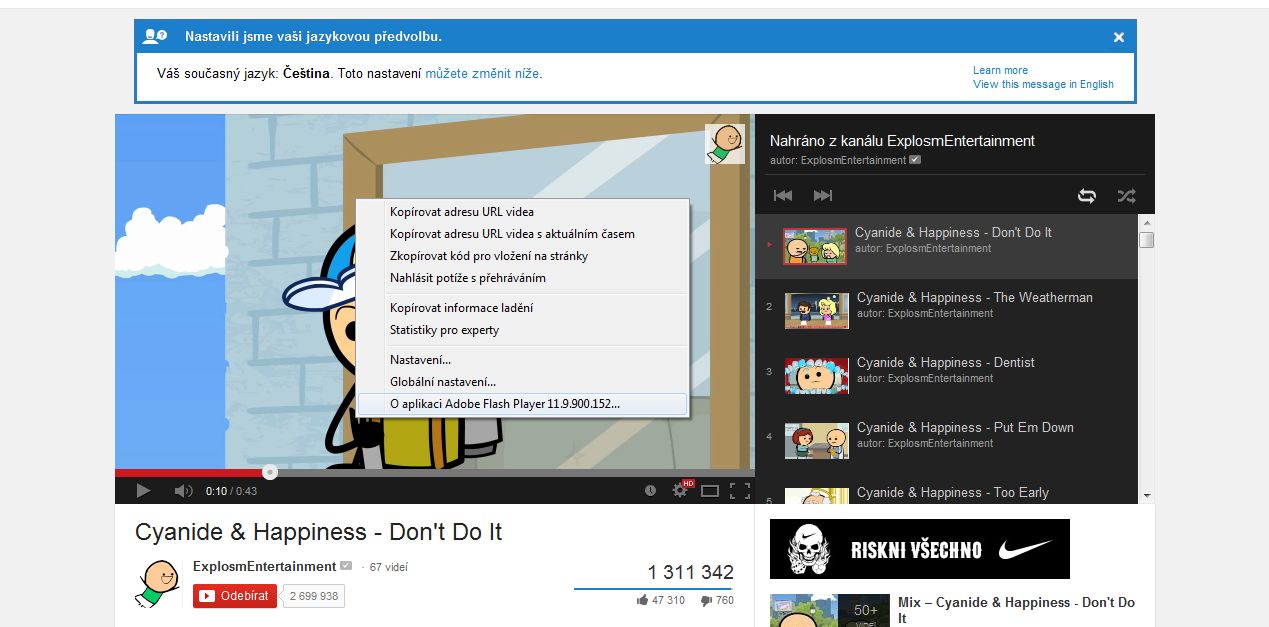Open the 'Dentist' playlist thumbnail
The height and width of the screenshot is (627, 1269).
tap(817, 375)
